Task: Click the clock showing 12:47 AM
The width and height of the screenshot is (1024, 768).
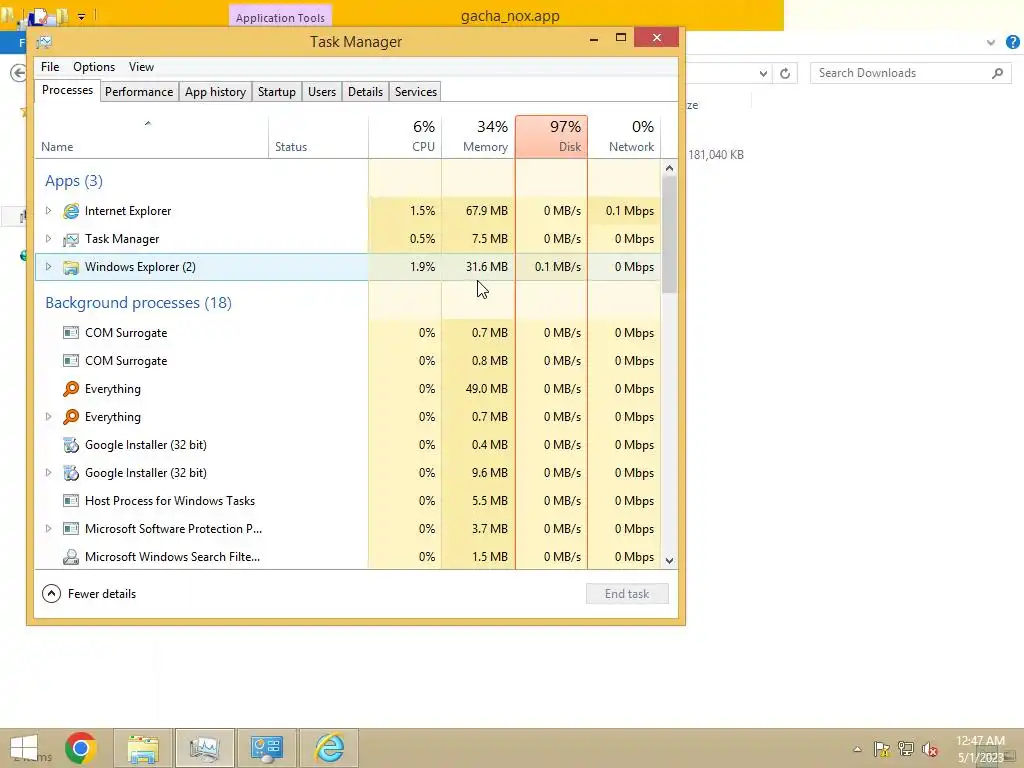Action: pos(980,741)
